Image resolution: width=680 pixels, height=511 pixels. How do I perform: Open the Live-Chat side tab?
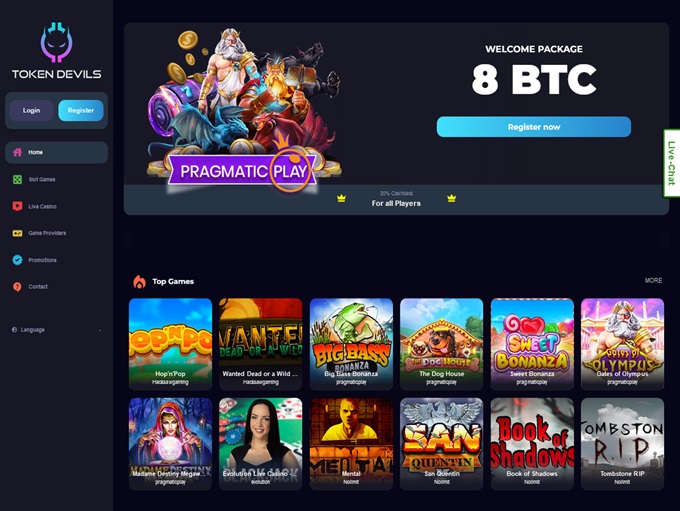[671, 163]
